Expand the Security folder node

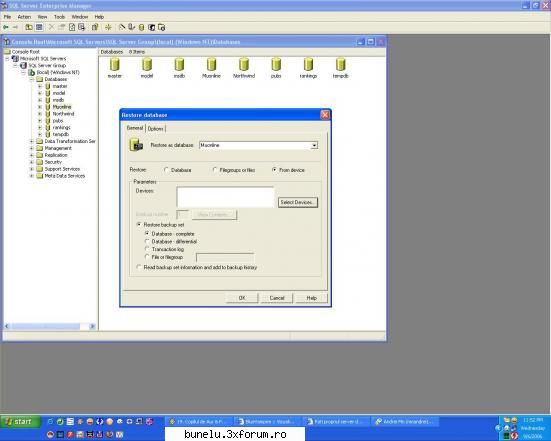click(32, 162)
